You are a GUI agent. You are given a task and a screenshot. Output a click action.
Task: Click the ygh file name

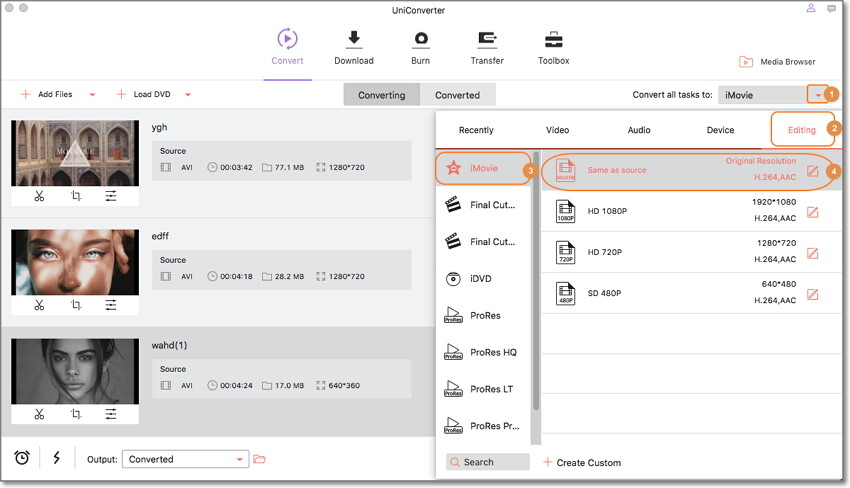pyautogui.click(x=159, y=127)
